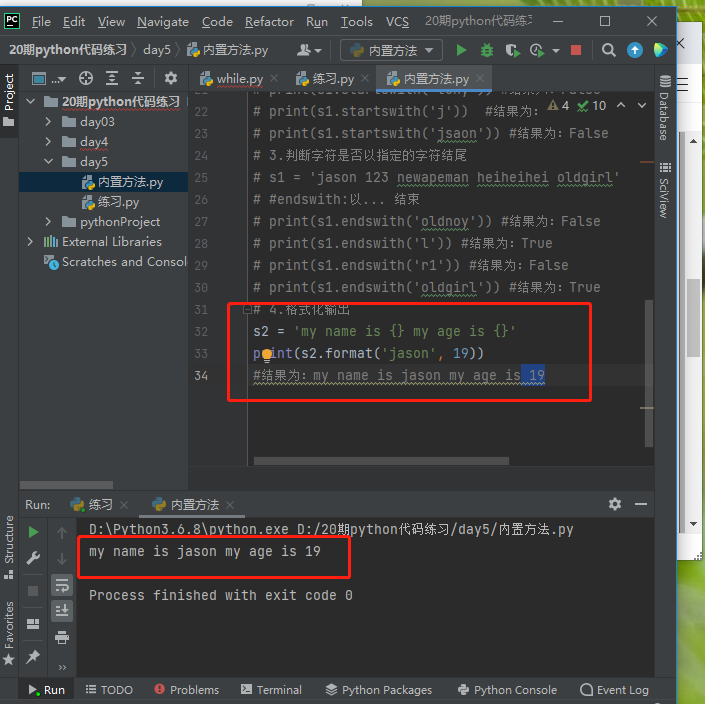Go to next highlighted error arrow
Screen dimensions: 705x704
point(642,105)
